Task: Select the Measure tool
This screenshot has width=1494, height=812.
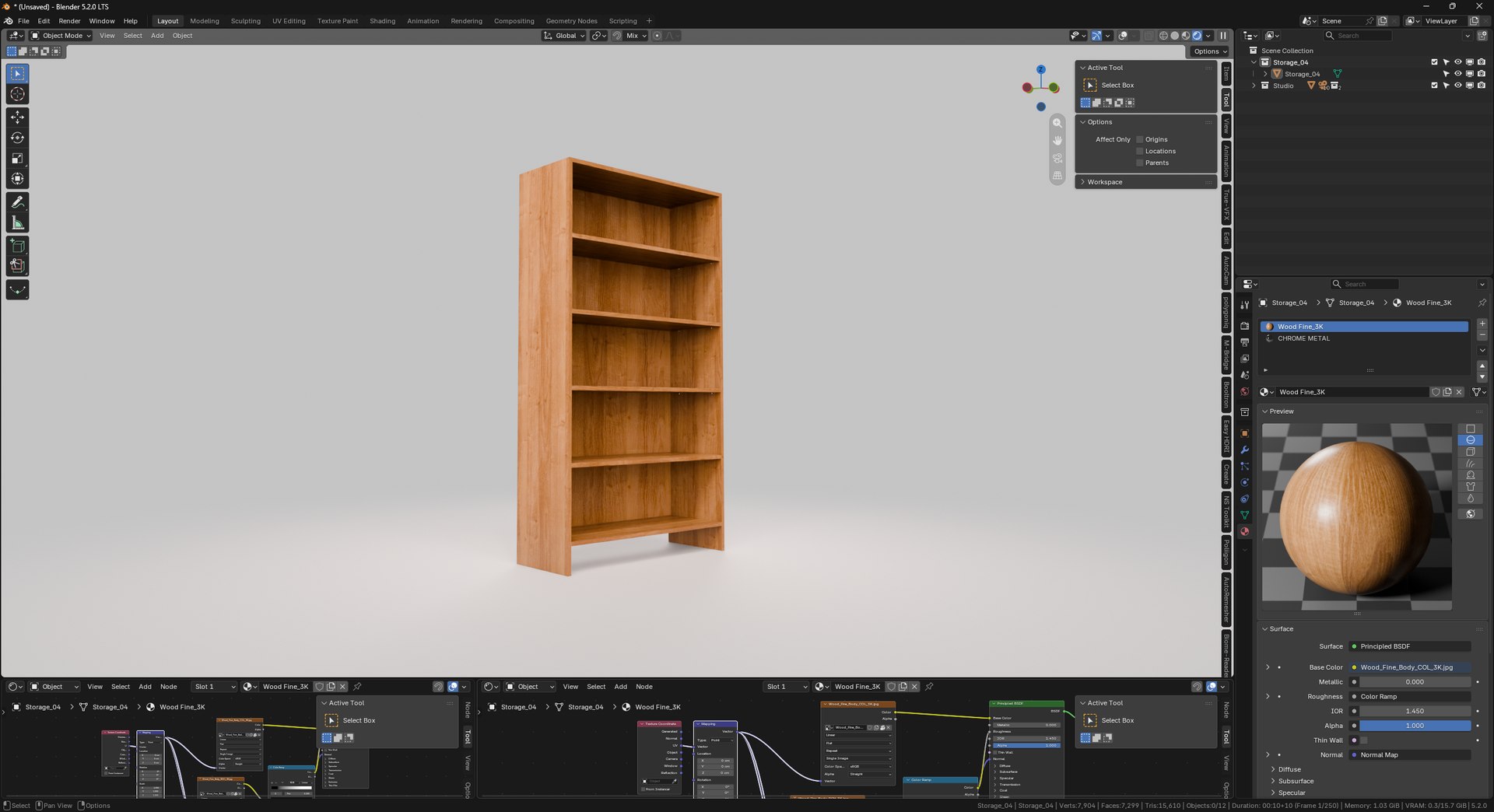Action: click(17, 223)
